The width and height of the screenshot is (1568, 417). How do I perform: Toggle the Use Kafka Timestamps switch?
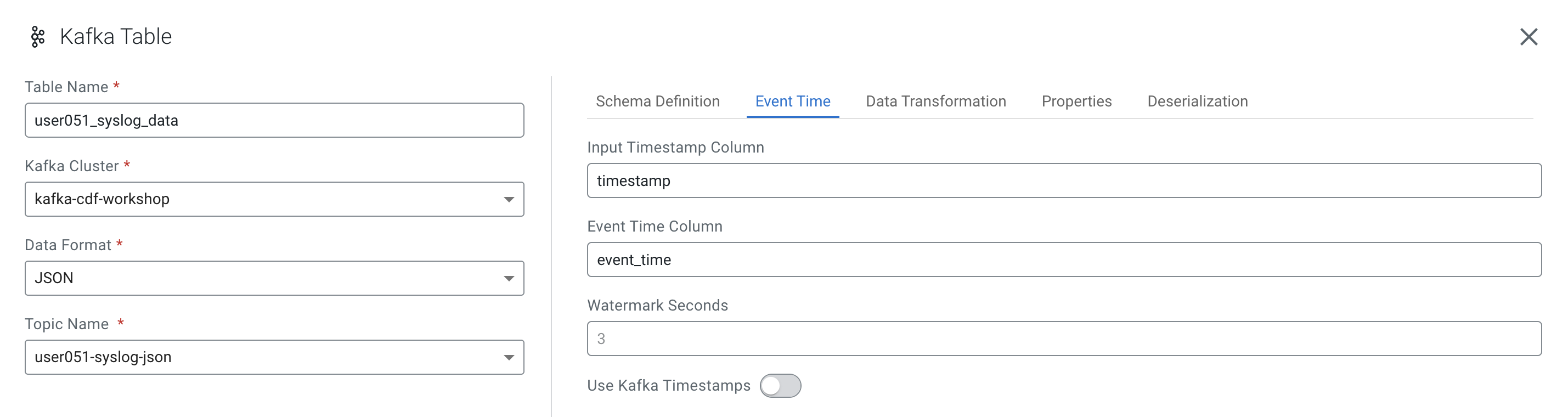pos(780,385)
